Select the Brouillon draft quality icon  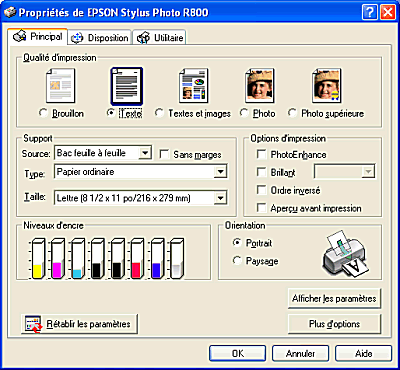coord(60,86)
